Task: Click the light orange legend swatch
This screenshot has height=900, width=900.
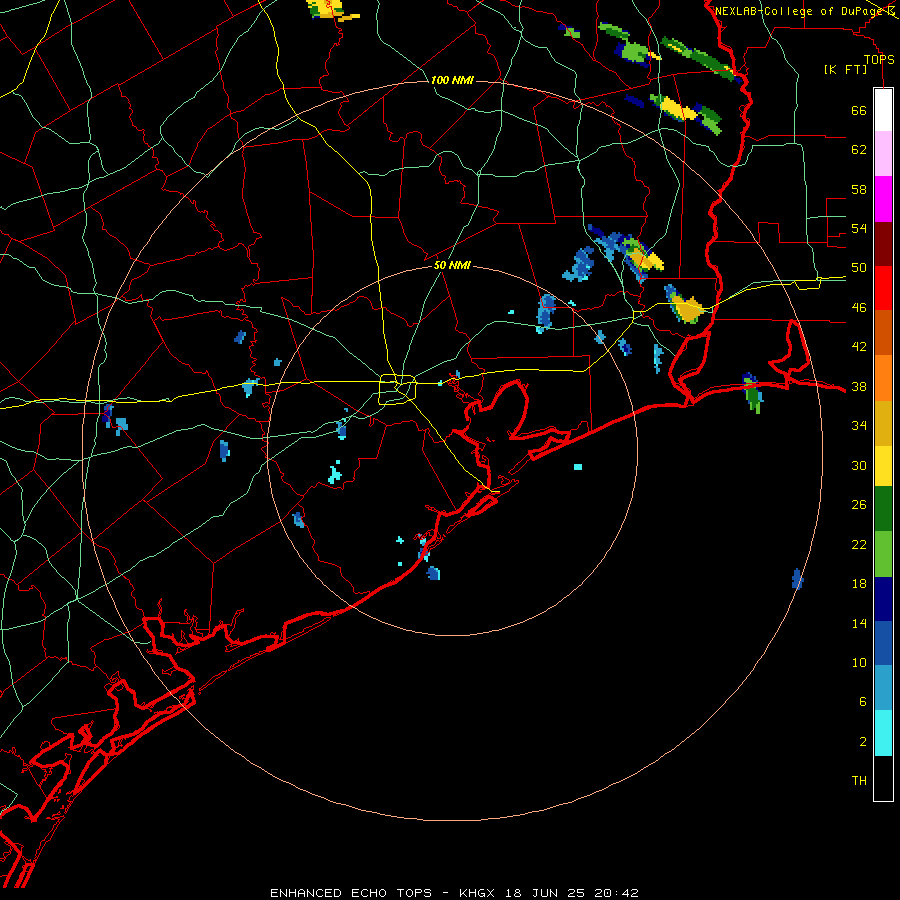Action: point(883,378)
